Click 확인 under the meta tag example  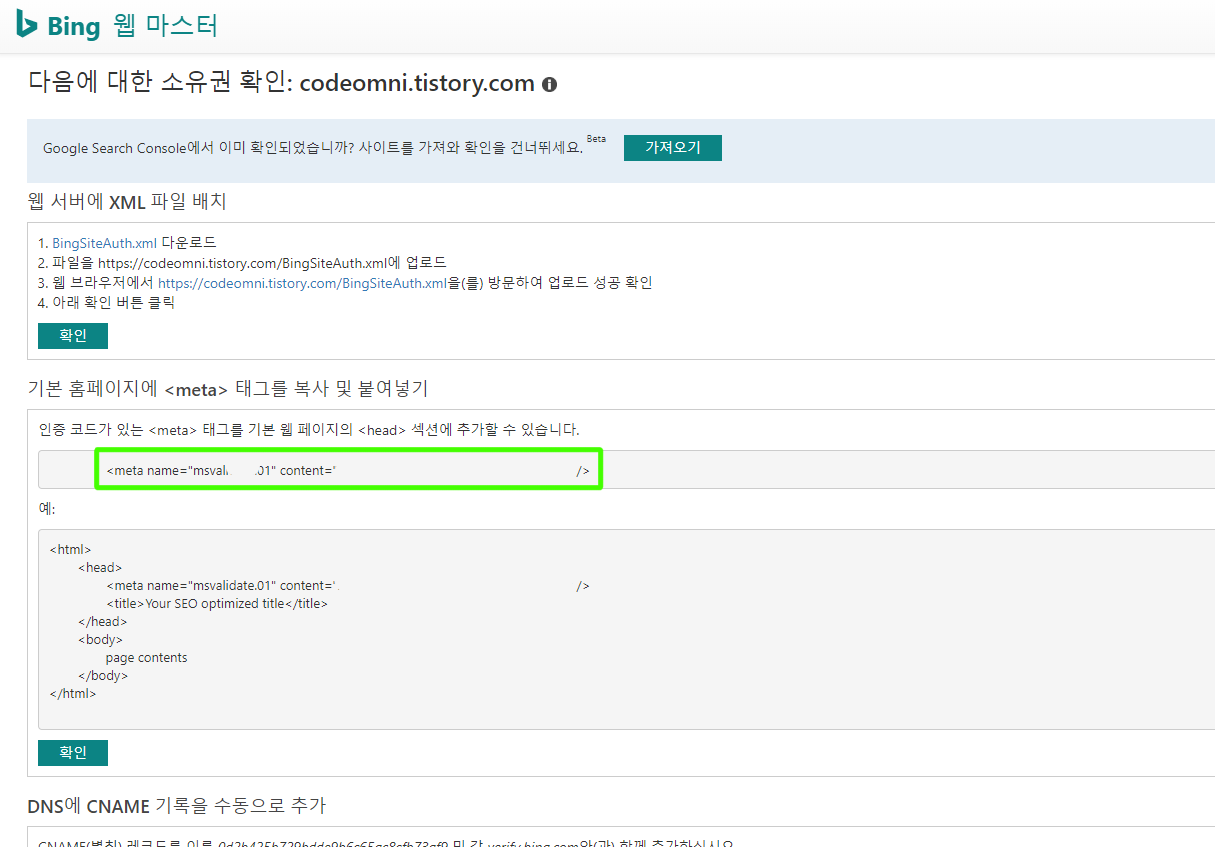(73, 753)
